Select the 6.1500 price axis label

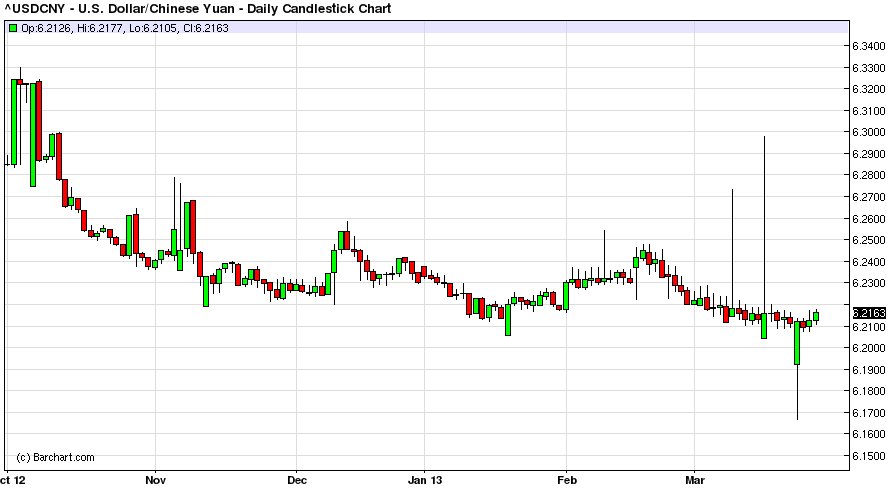pos(869,456)
